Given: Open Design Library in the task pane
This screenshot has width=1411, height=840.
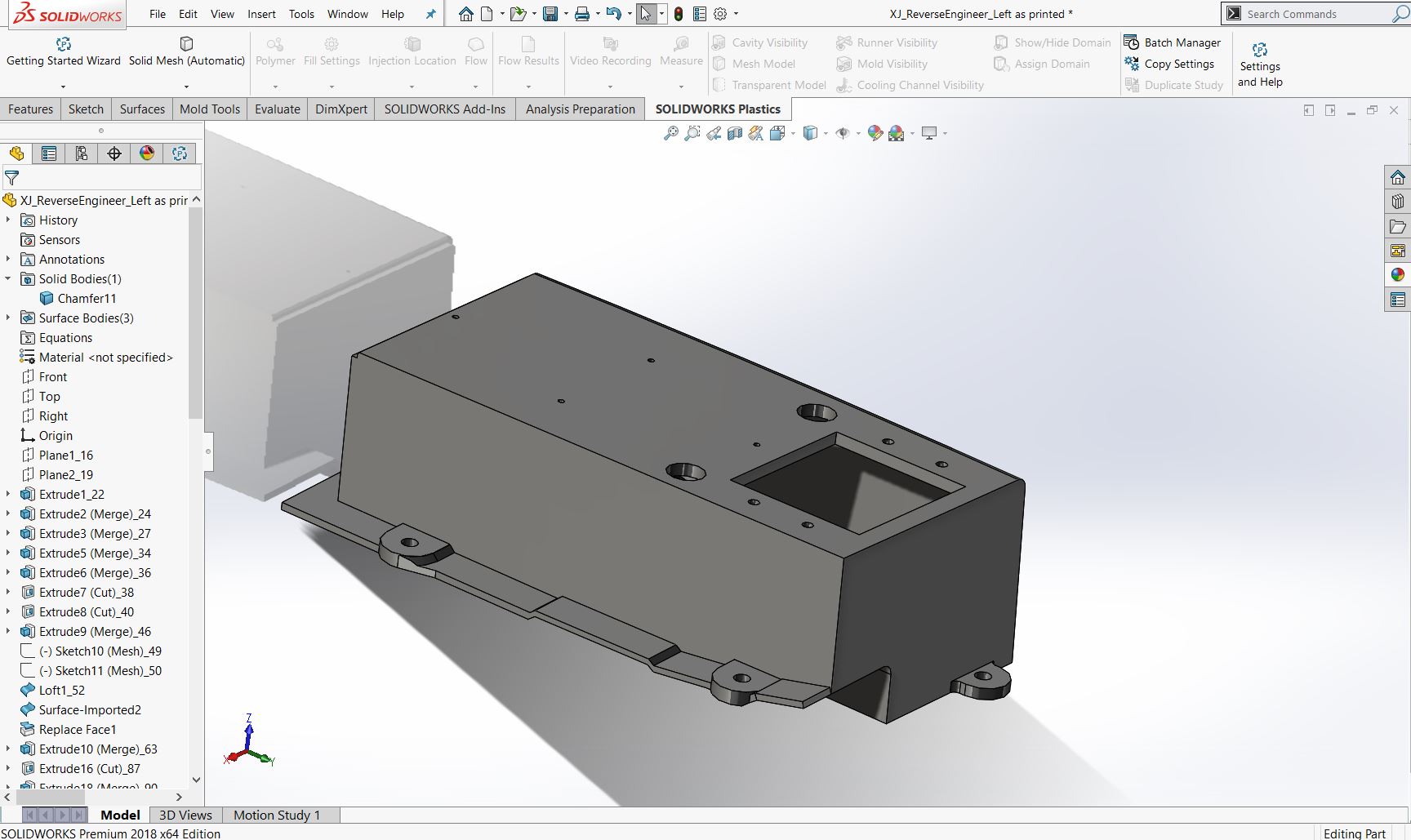Looking at the screenshot, I should click(1398, 202).
